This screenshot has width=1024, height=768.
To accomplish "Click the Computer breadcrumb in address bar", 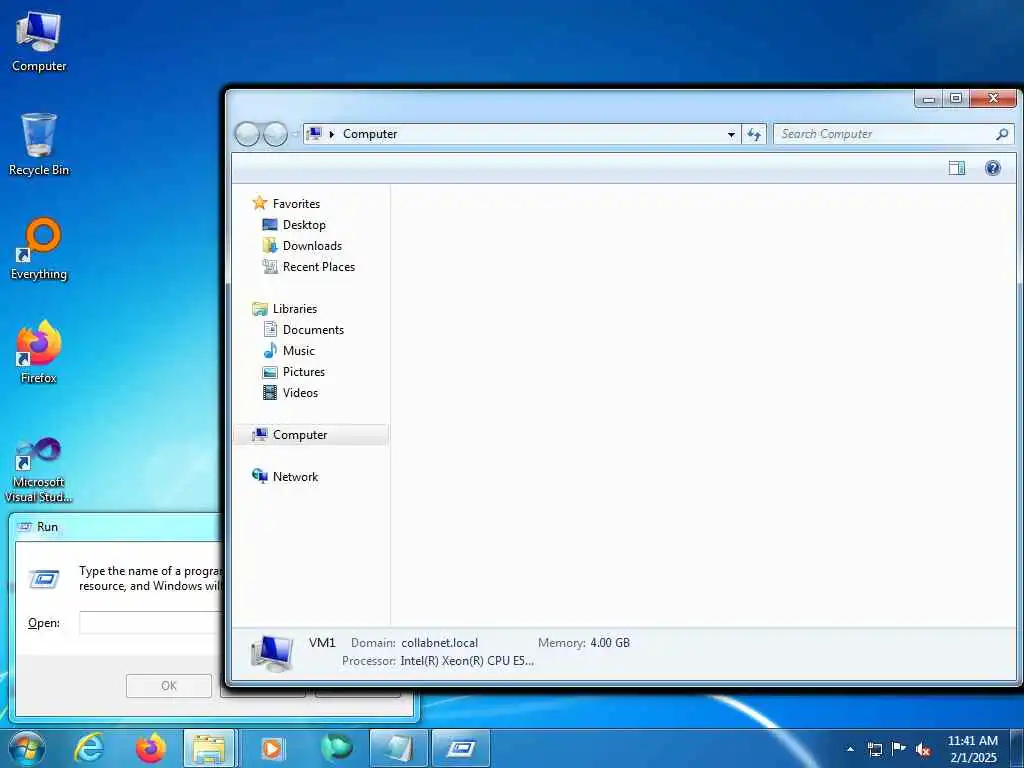I will pyautogui.click(x=370, y=134).
